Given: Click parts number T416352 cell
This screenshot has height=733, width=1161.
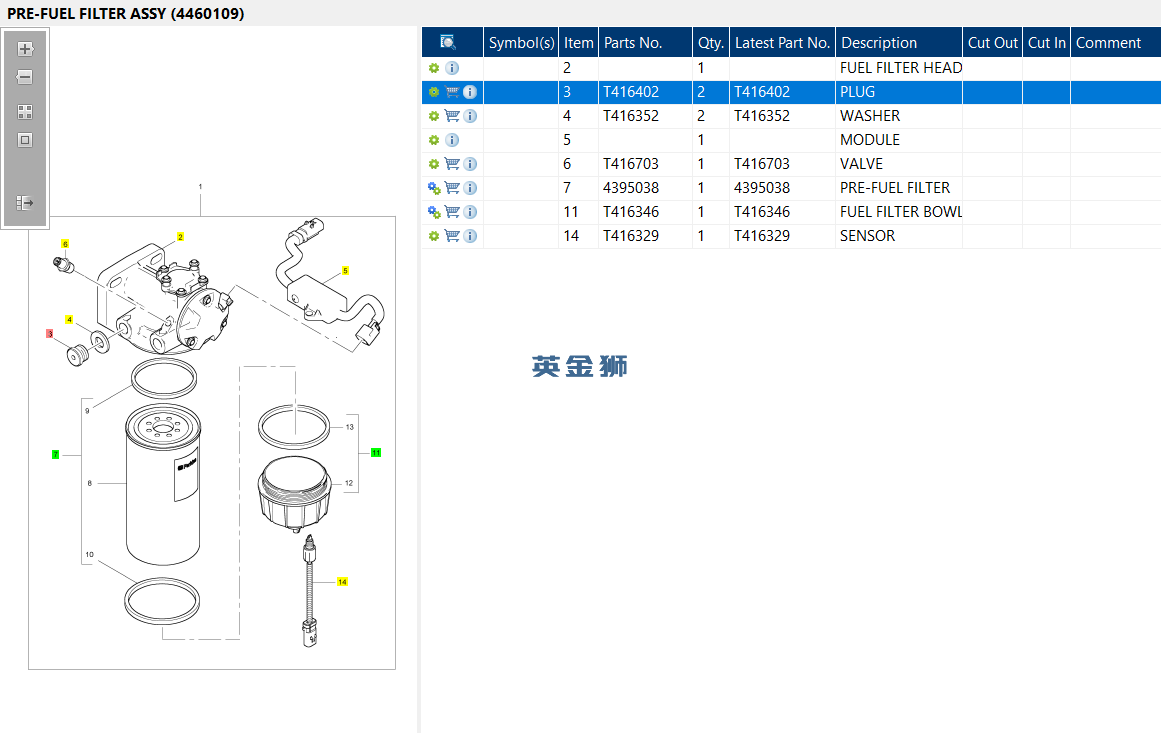Looking at the screenshot, I should [645, 116].
